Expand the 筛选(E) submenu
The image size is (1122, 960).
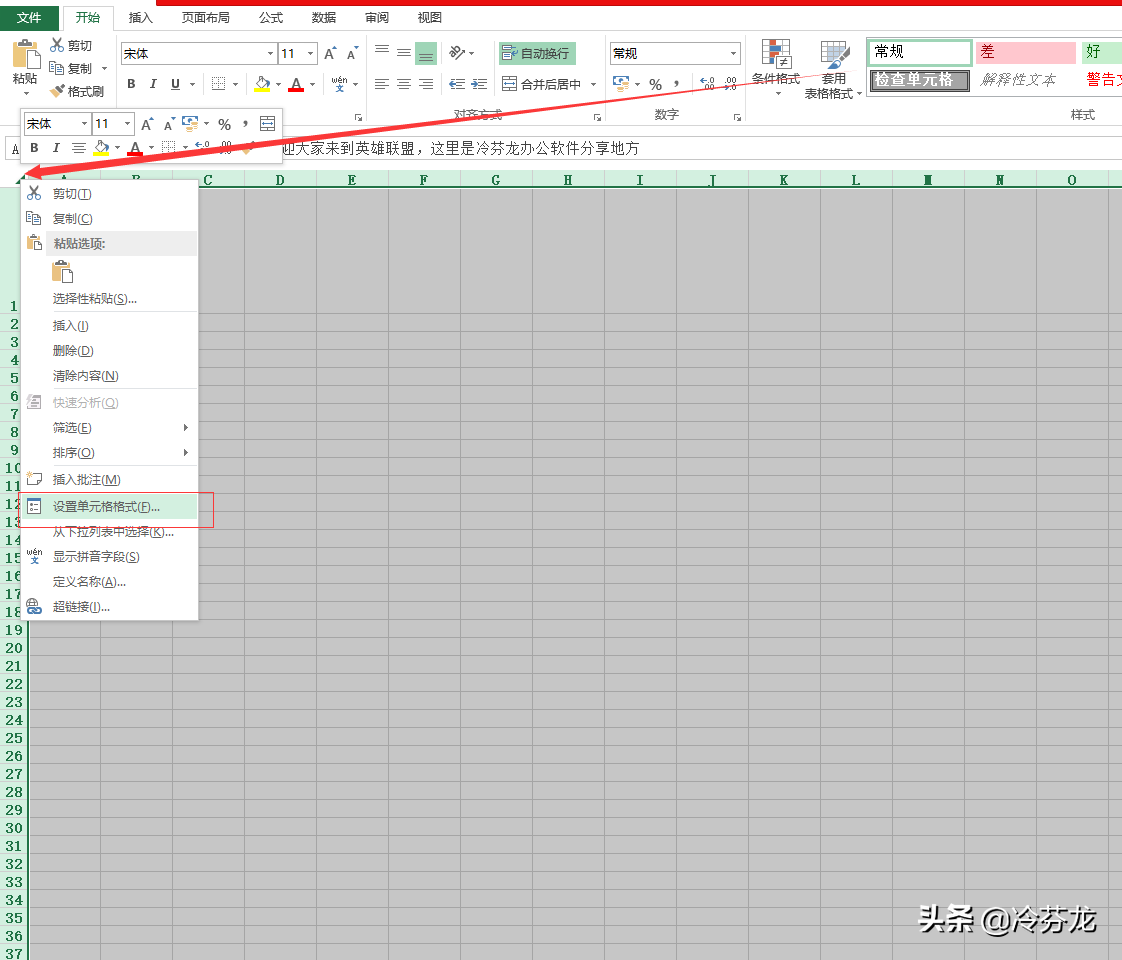109,428
